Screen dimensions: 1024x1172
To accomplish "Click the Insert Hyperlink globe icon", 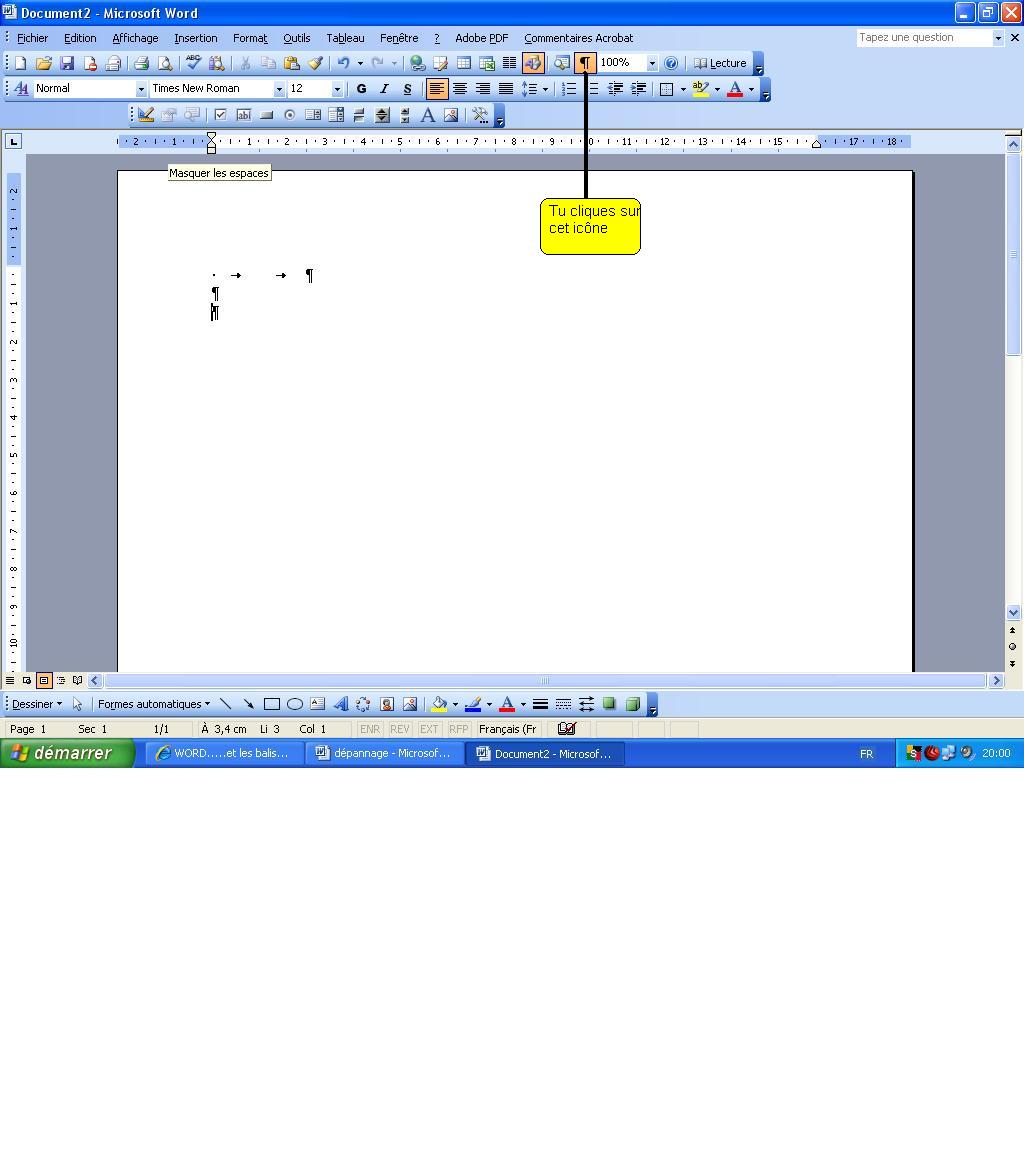I will click(x=417, y=63).
